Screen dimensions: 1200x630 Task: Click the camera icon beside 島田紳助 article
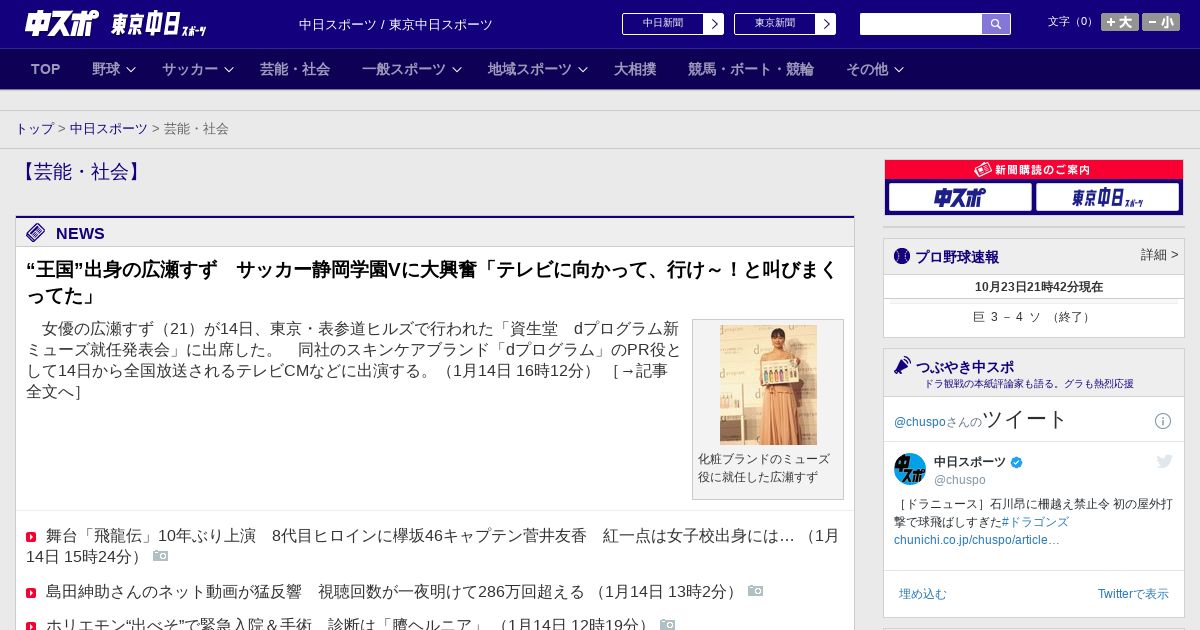click(755, 592)
